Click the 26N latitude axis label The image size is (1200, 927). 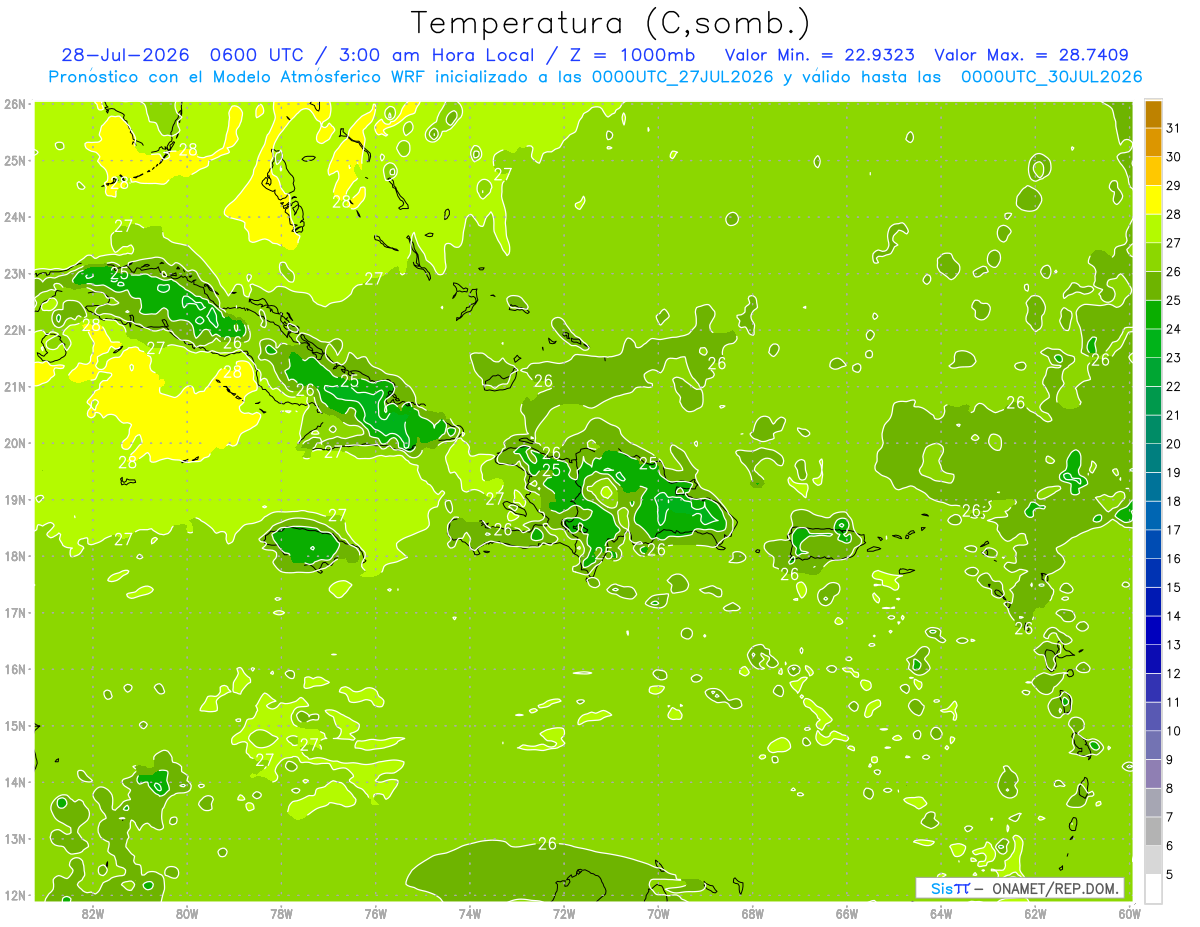(15, 104)
